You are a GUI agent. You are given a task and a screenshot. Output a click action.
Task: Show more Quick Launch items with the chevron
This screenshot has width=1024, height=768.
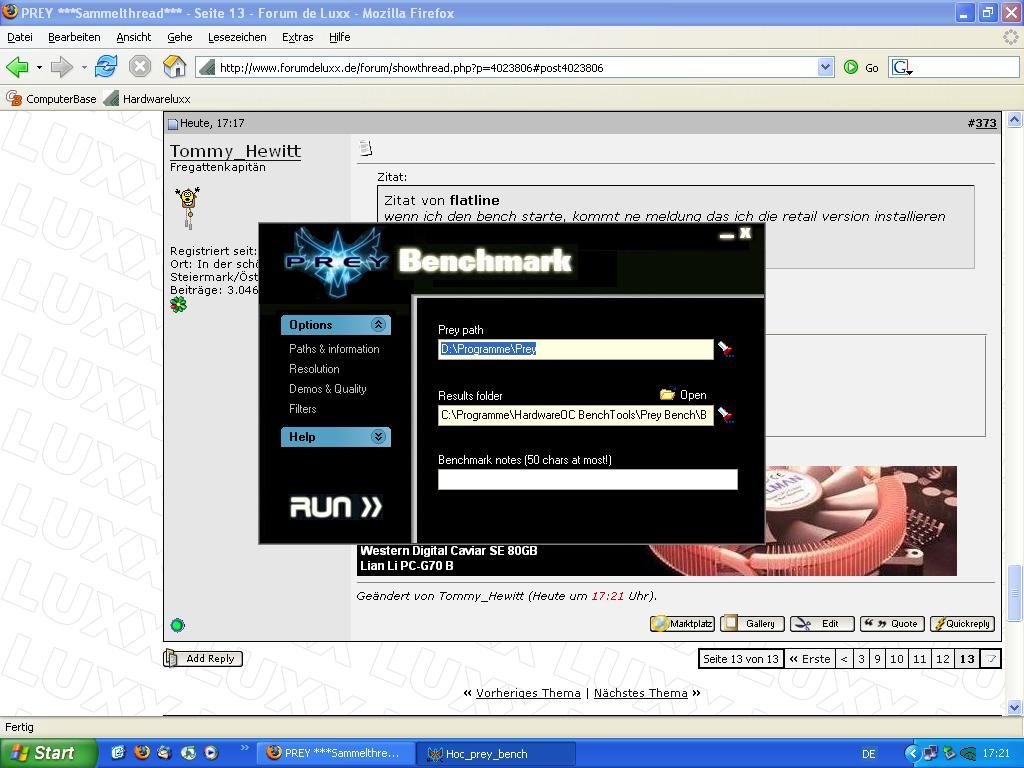(245, 748)
